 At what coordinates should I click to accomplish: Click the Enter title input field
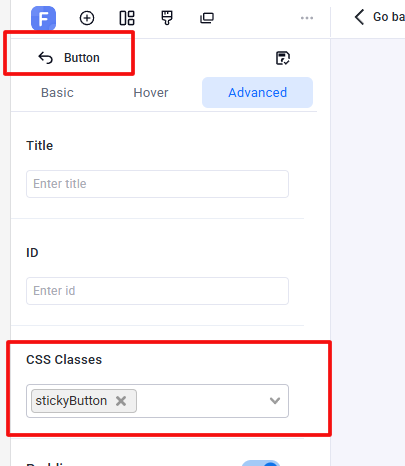pyautogui.click(x=157, y=184)
